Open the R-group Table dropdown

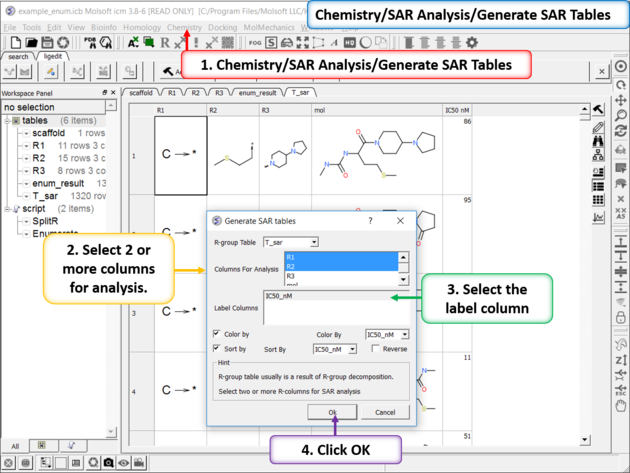[x=290, y=242]
